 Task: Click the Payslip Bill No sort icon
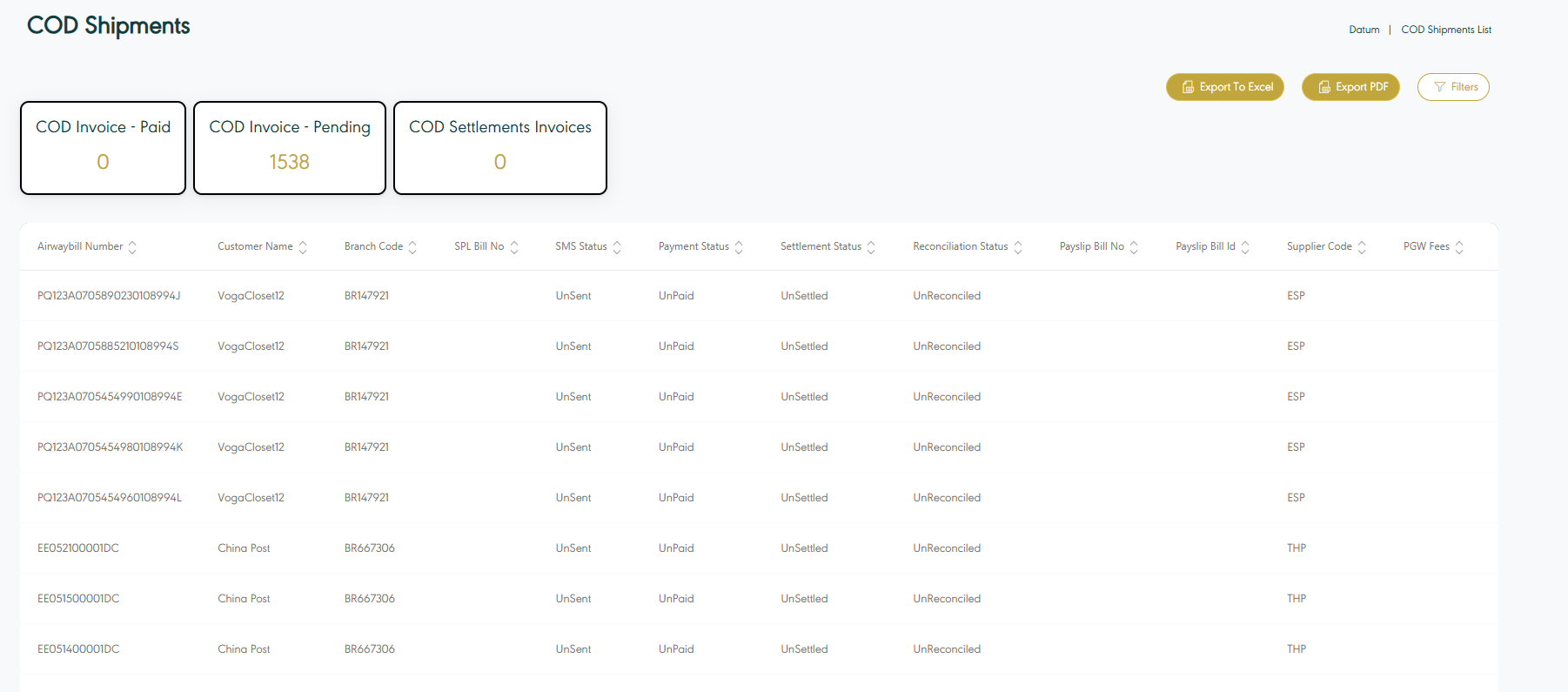pos(1134,247)
